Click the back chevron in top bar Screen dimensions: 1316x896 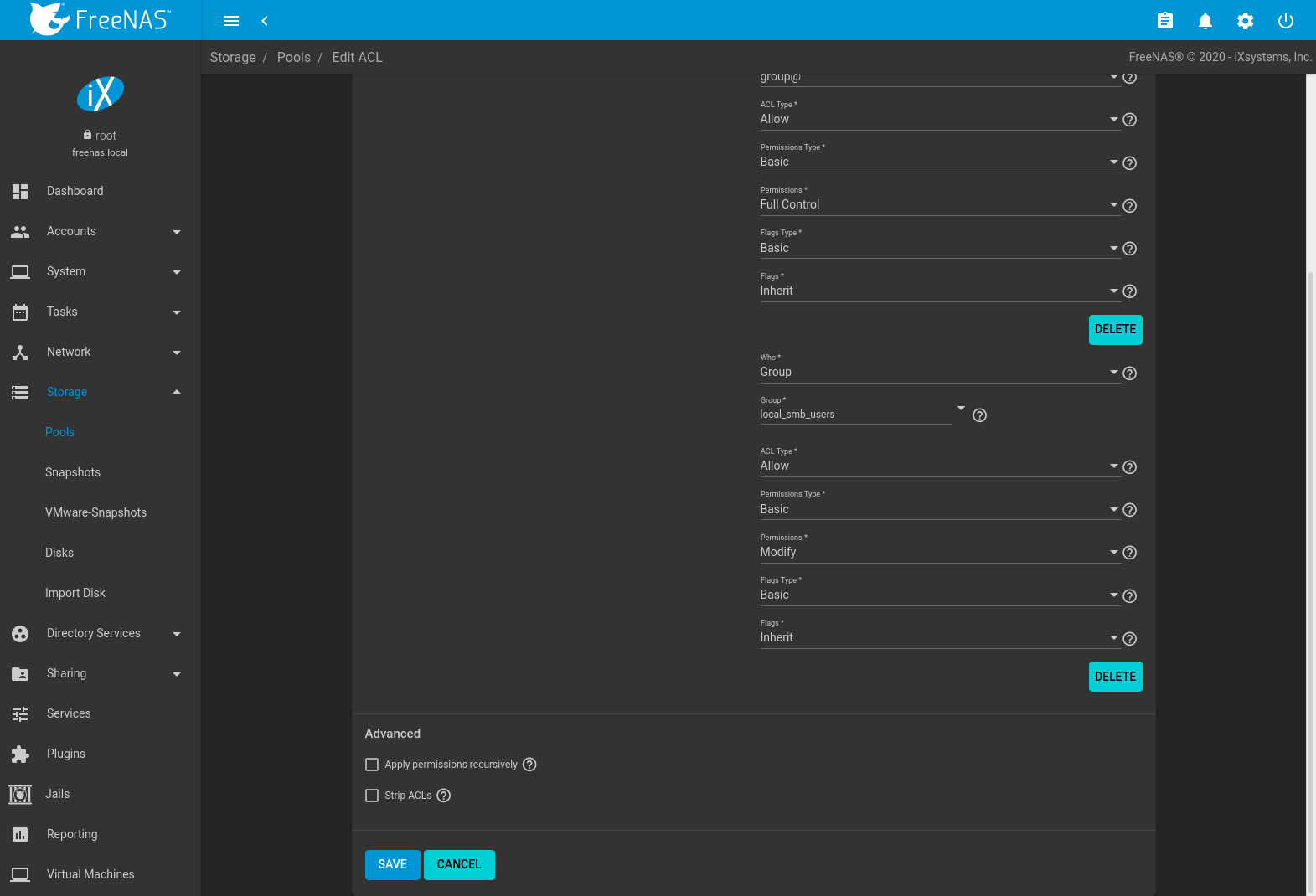(265, 21)
